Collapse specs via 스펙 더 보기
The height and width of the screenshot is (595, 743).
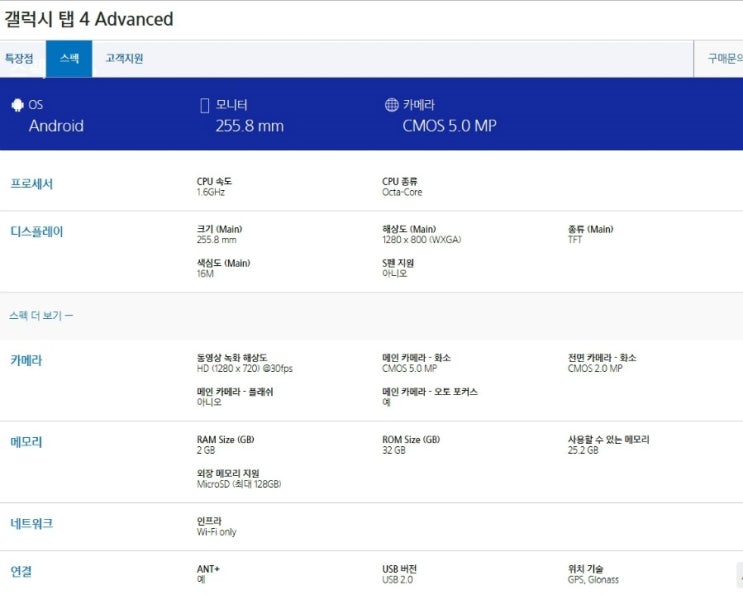(41, 316)
